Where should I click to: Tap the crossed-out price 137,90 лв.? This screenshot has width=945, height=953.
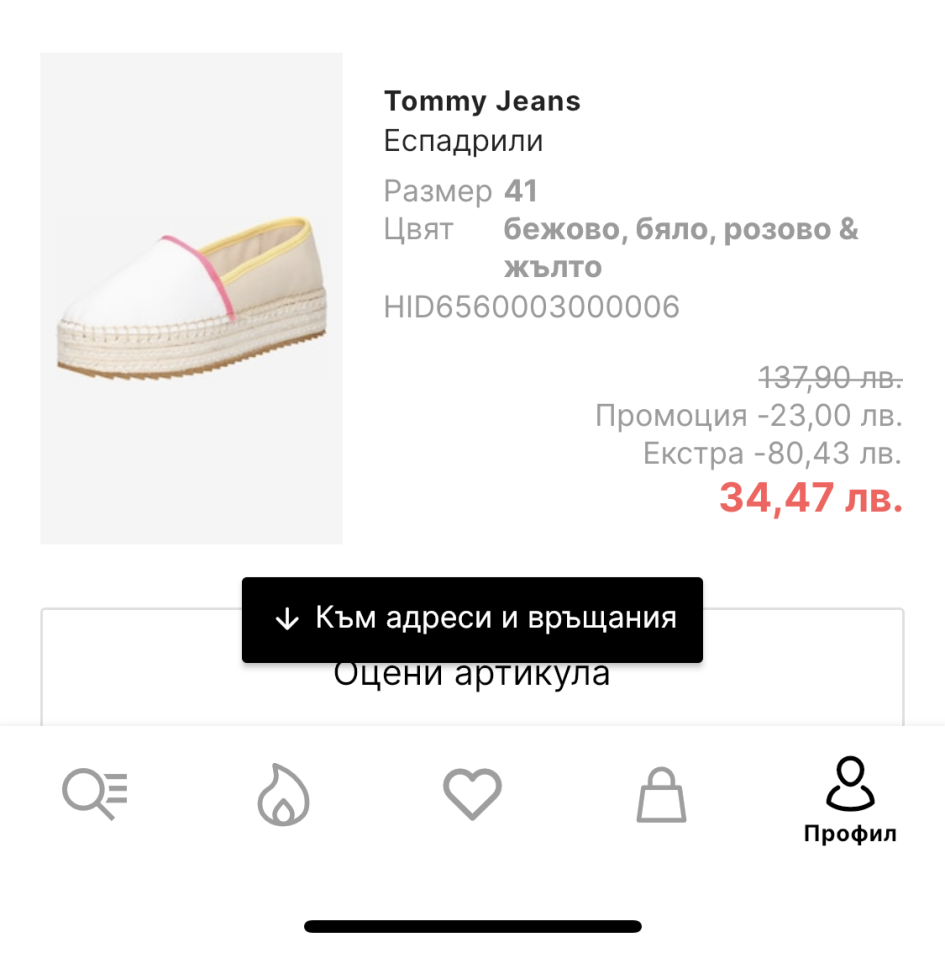coord(831,378)
